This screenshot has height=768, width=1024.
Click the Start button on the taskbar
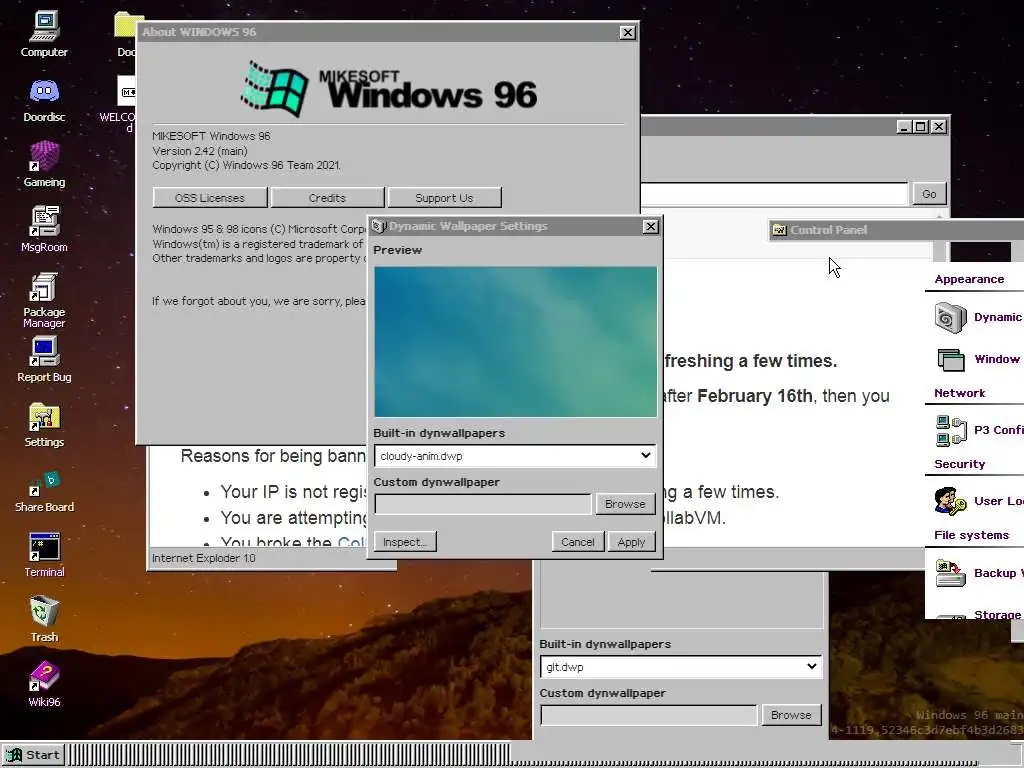(x=33, y=755)
